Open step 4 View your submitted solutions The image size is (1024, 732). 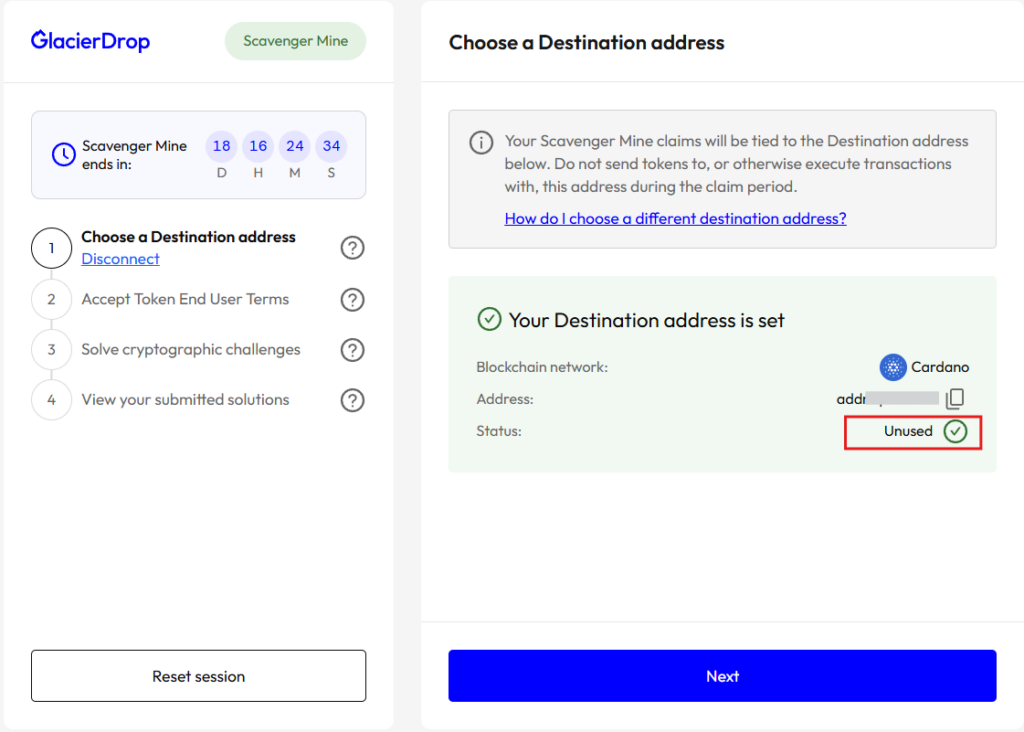(185, 400)
